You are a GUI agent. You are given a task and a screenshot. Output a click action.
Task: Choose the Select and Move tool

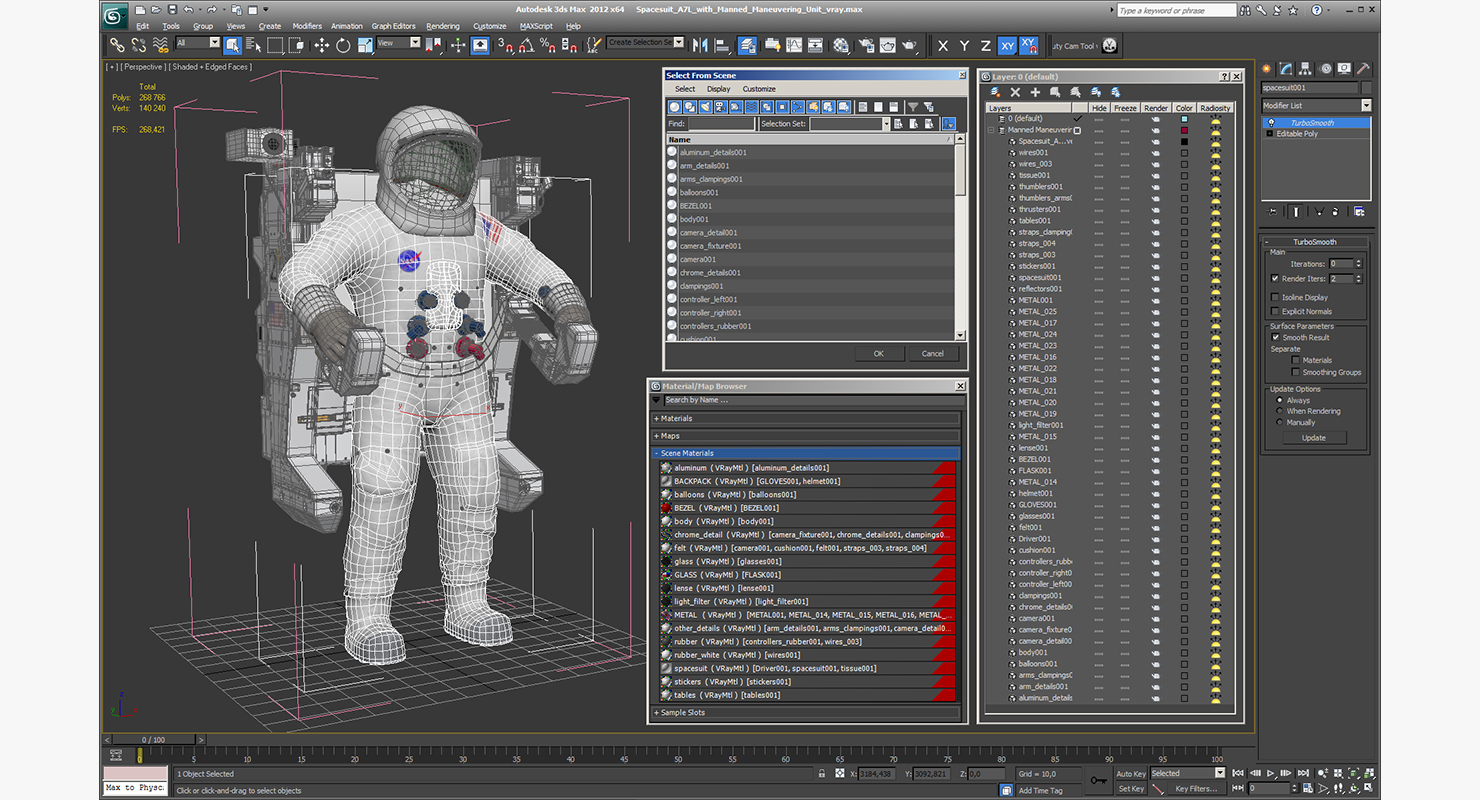pyautogui.click(x=321, y=45)
